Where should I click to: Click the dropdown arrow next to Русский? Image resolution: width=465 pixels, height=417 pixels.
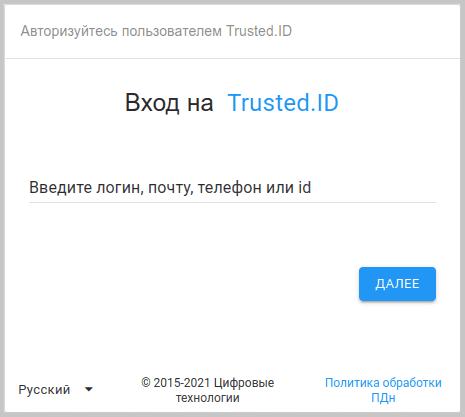(x=89, y=389)
